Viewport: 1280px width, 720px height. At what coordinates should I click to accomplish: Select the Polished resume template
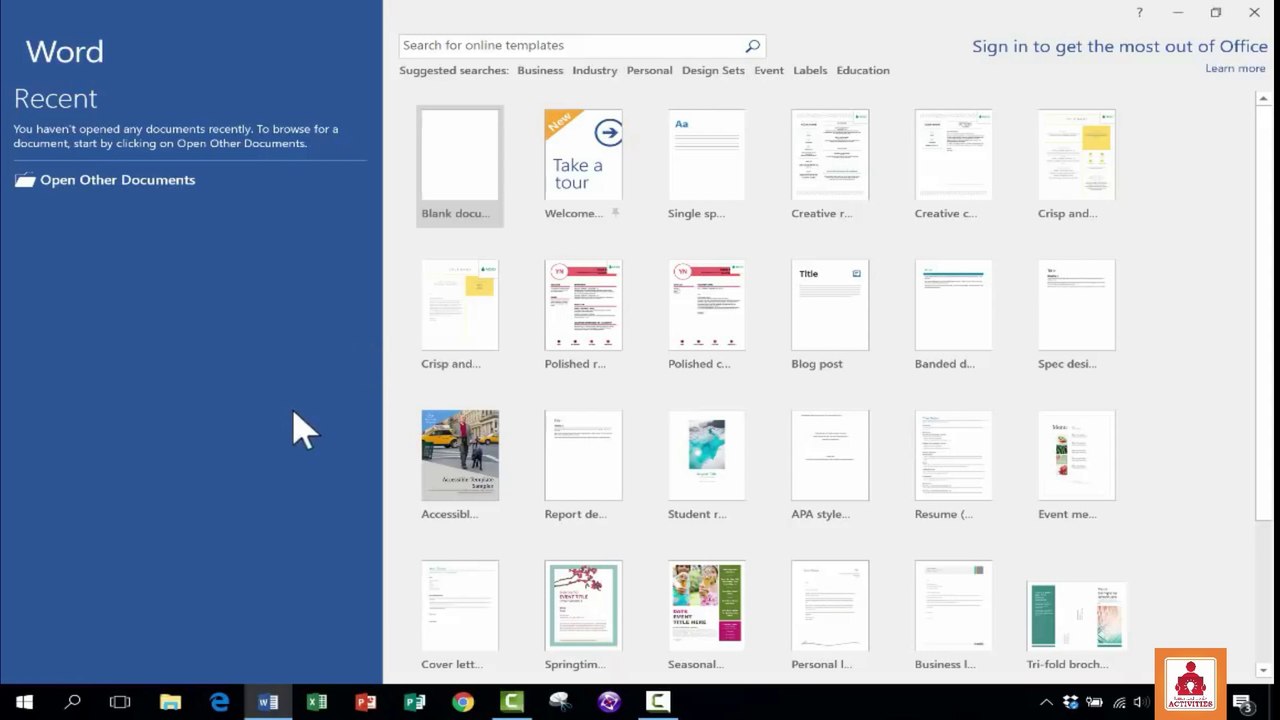[583, 316]
